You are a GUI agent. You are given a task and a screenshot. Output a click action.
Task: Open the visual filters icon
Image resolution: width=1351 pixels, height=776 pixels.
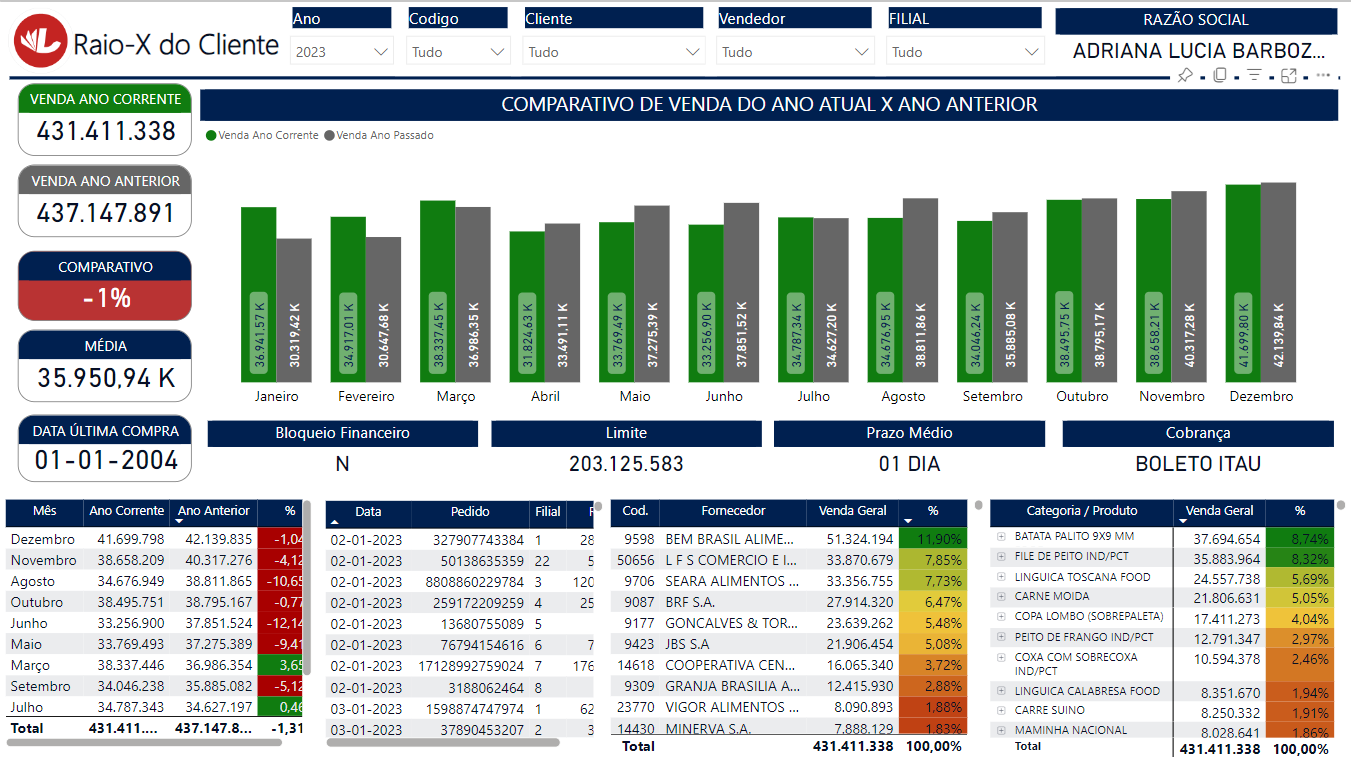coord(1254,75)
